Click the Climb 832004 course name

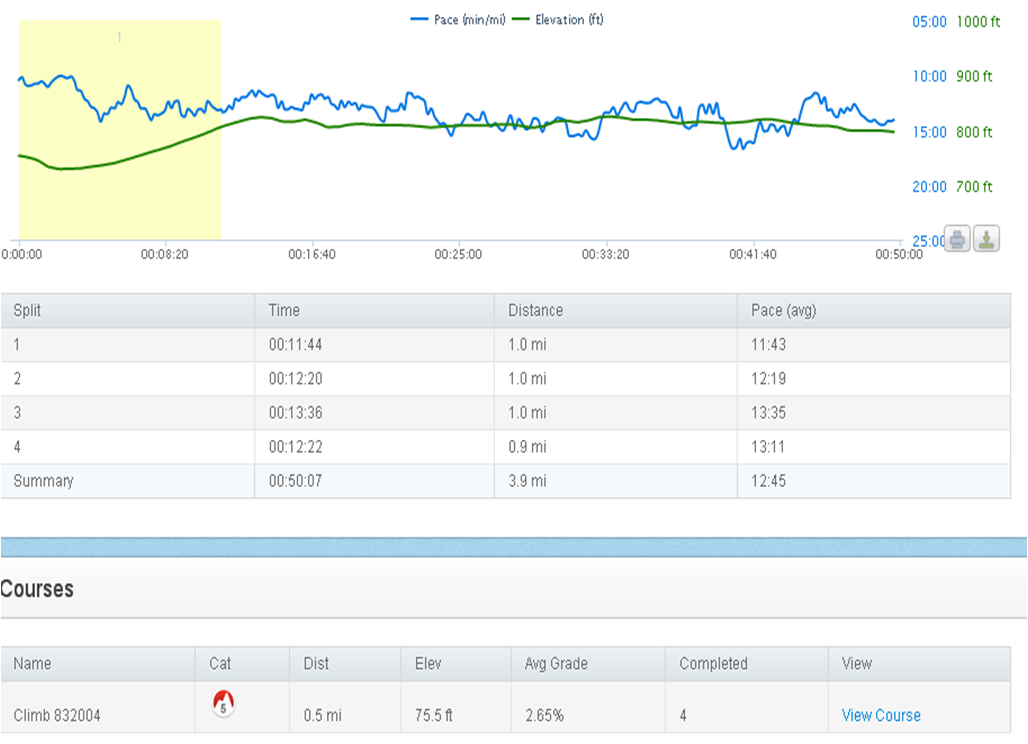(57, 715)
